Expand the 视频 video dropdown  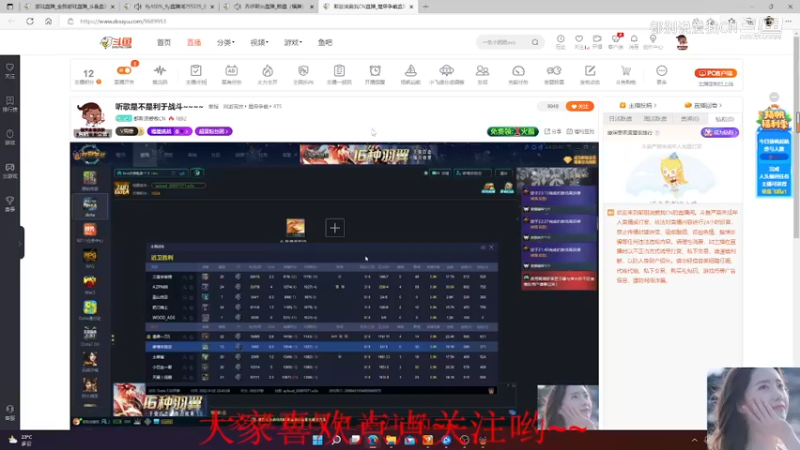[x=259, y=42]
